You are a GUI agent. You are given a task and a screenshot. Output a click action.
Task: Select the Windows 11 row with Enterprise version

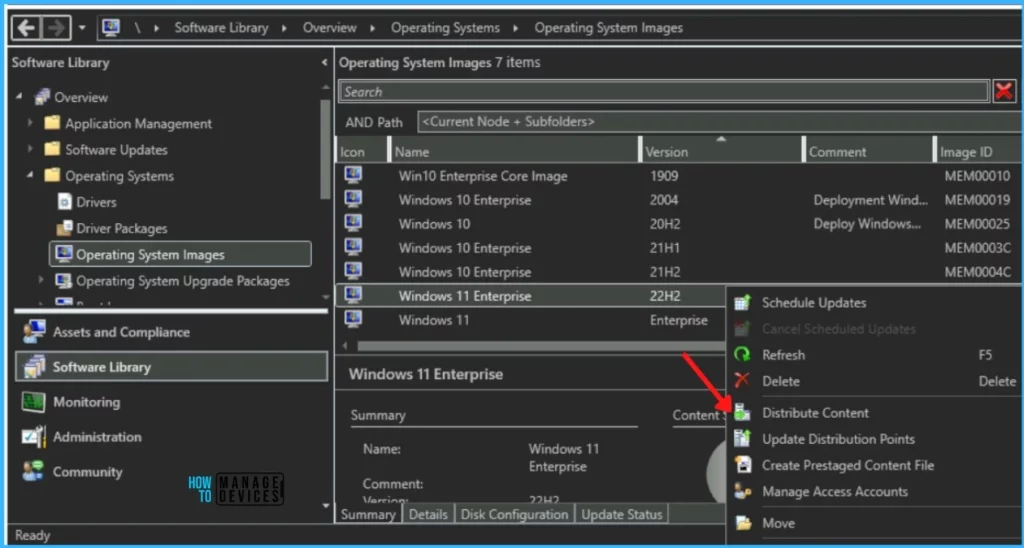coord(530,320)
